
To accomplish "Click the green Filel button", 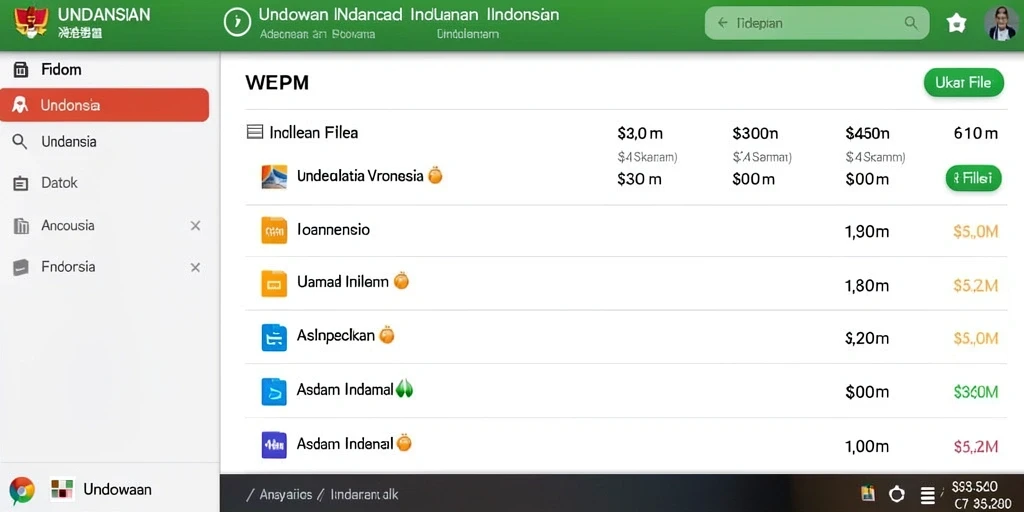I will 973,178.
